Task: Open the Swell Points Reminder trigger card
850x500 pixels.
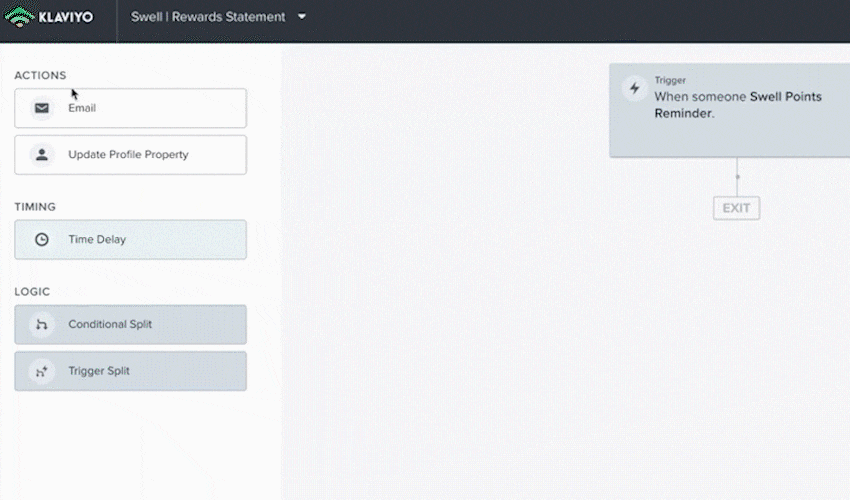Action: coord(729,111)
